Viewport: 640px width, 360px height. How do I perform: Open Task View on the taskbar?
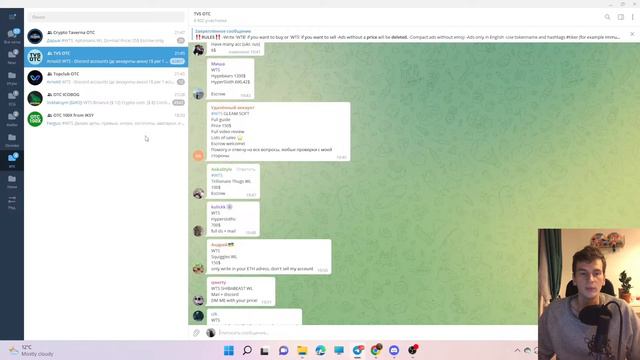[264, 351]
